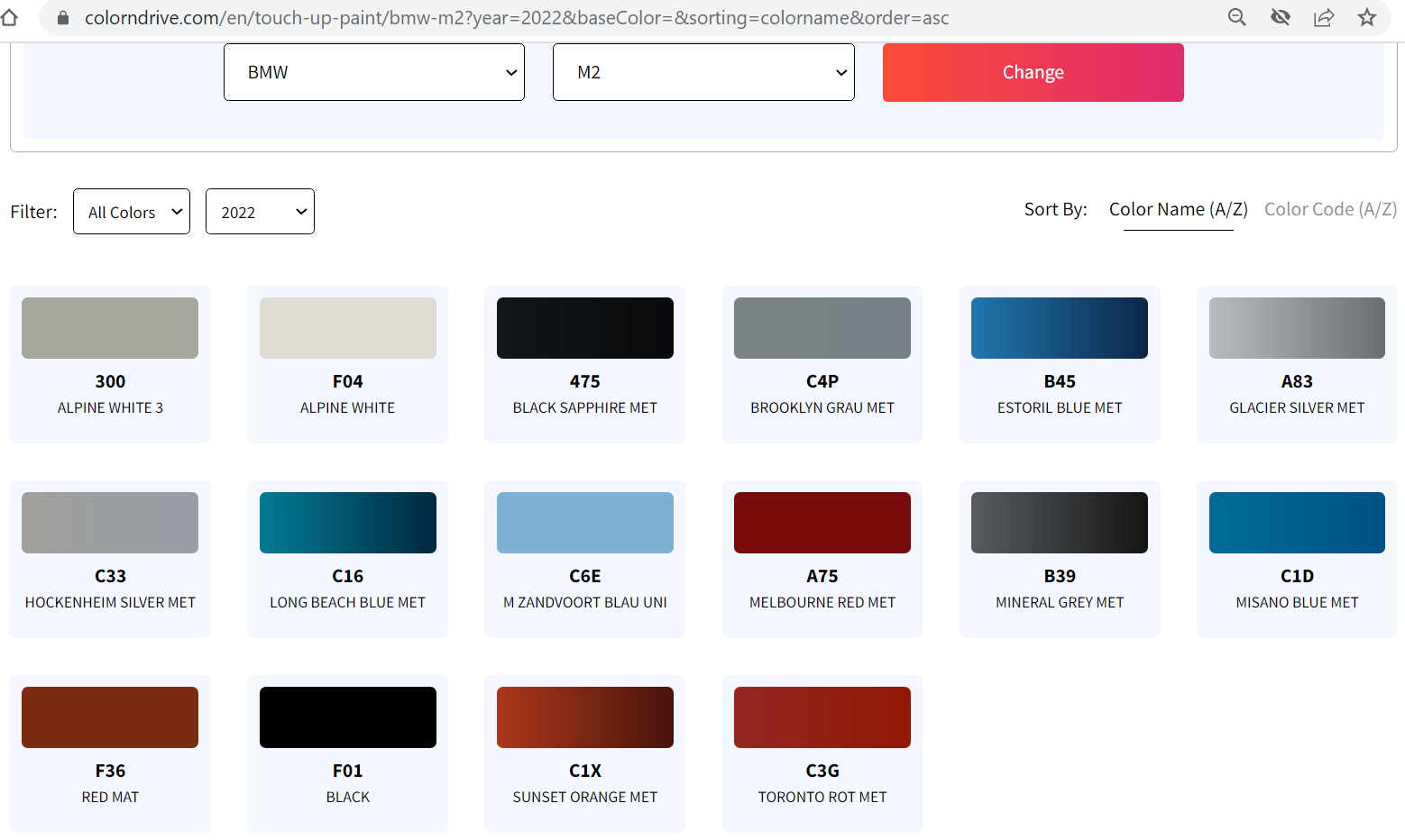Click the crossed-out eye tracking icon

coord(1281,17)
